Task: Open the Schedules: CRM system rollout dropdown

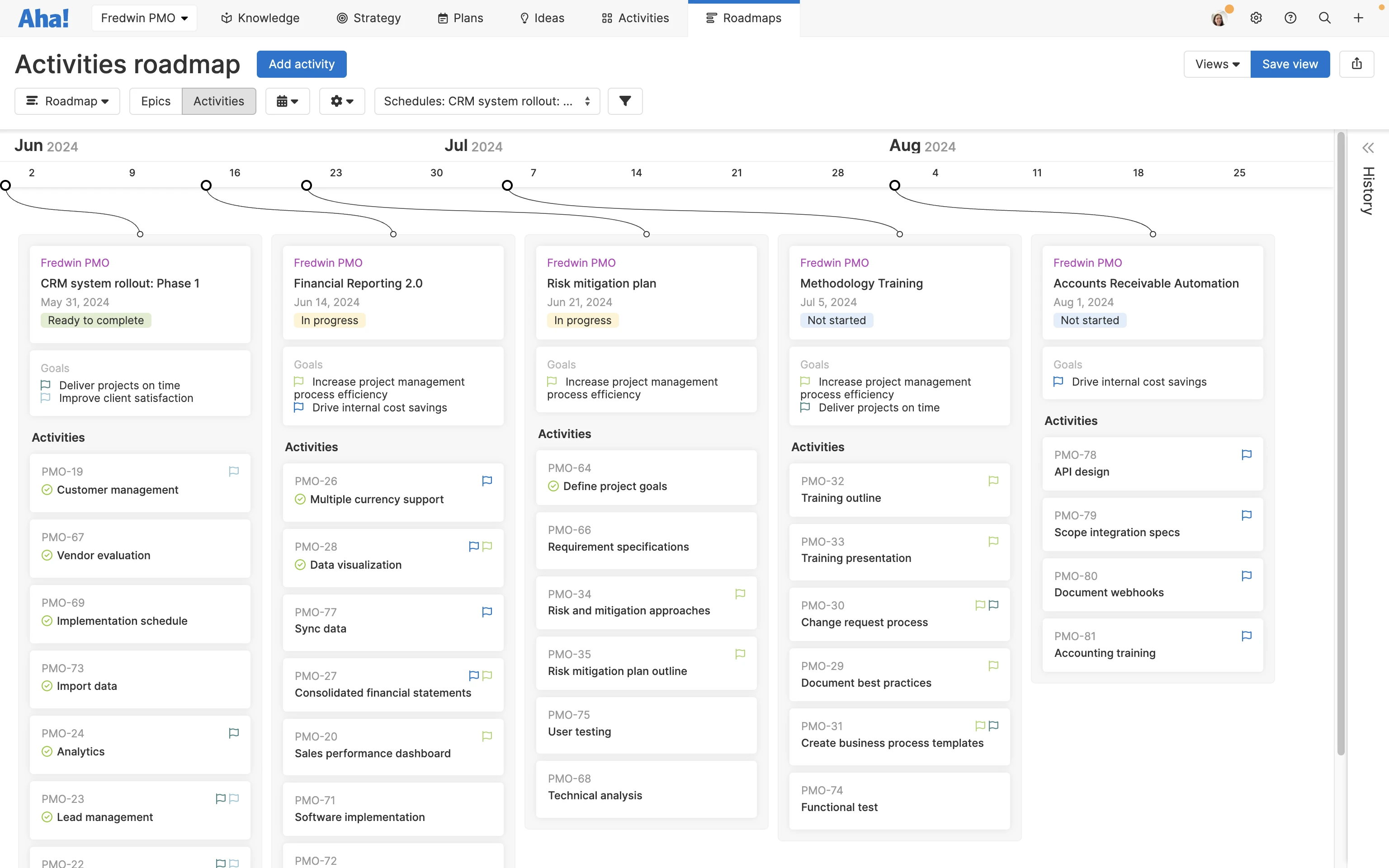Action: point(486,101)
